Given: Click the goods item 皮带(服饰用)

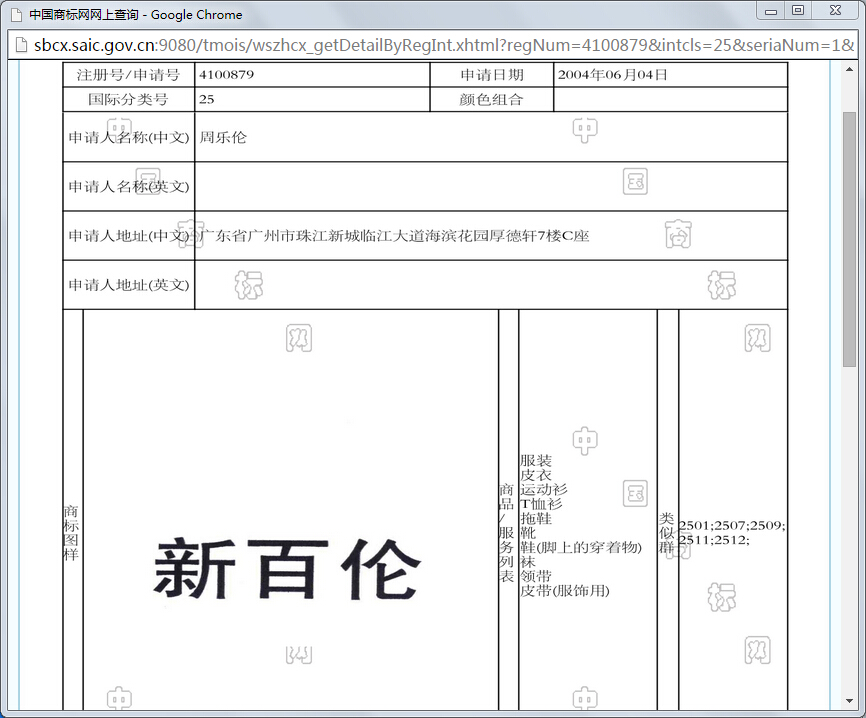Looking at the screenshot, I should click(565, 591).
